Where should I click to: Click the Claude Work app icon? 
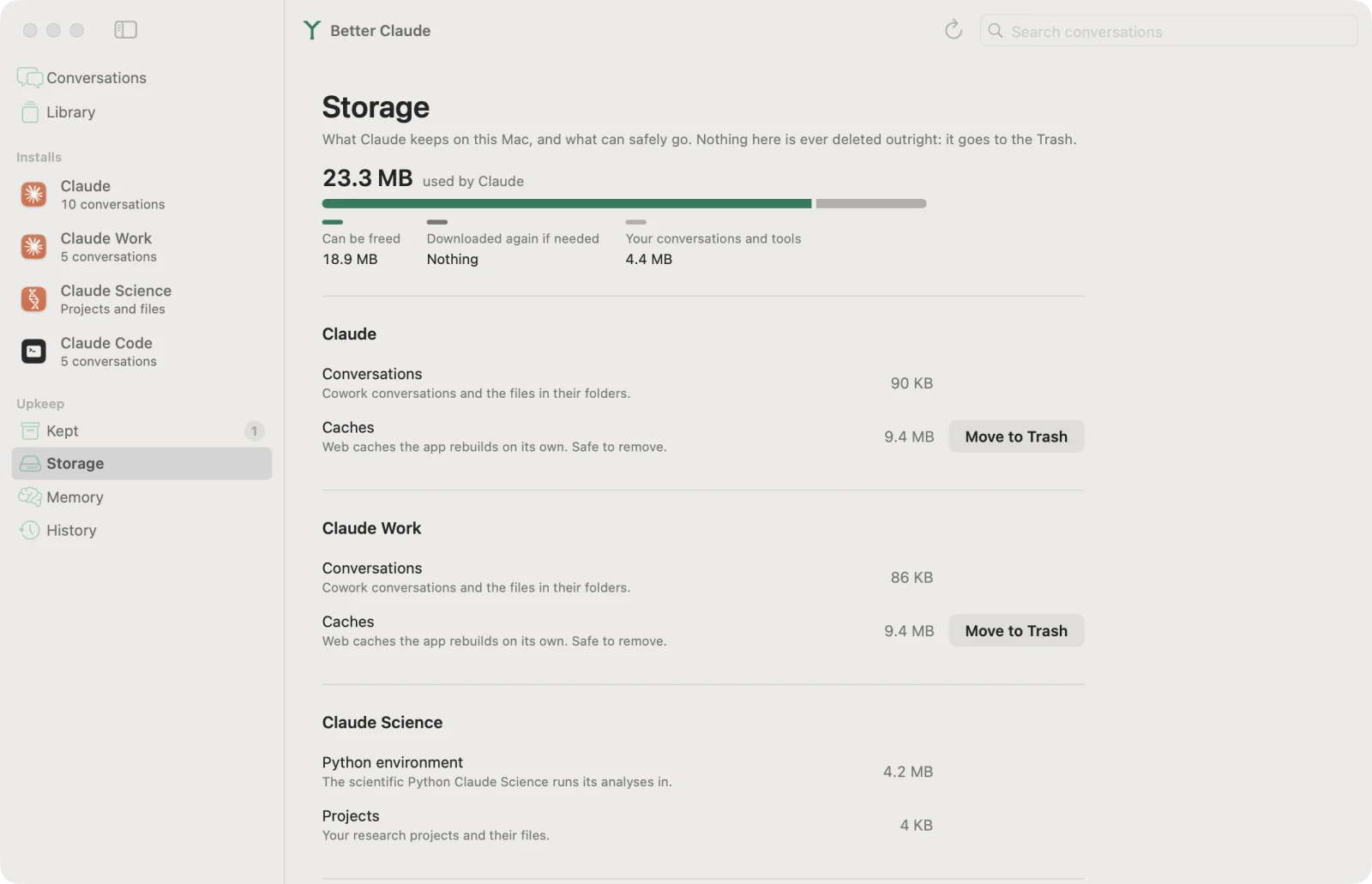(x=33, y=247)
